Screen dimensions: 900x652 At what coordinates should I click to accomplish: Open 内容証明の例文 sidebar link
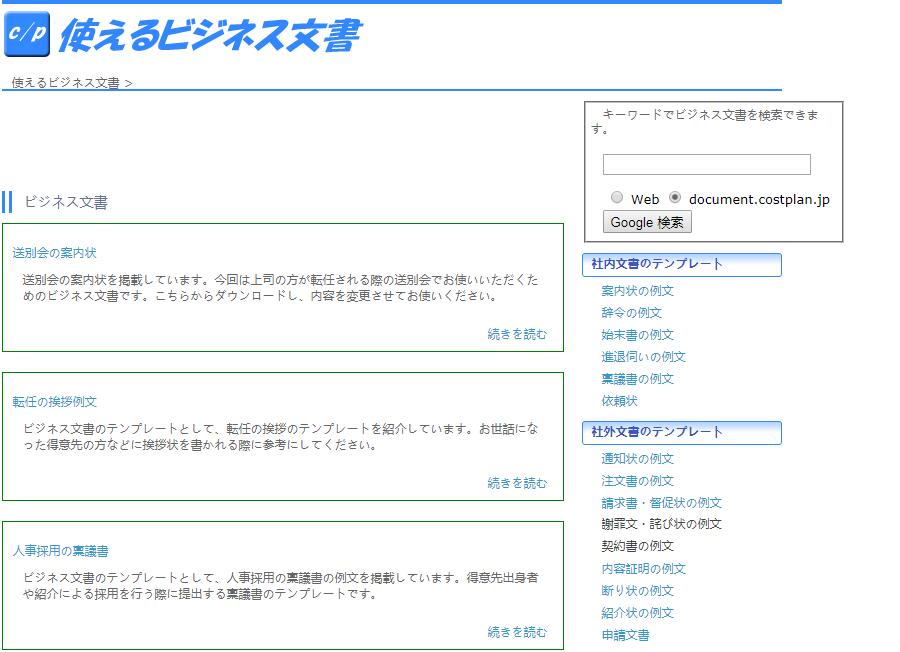pos(643,569)
